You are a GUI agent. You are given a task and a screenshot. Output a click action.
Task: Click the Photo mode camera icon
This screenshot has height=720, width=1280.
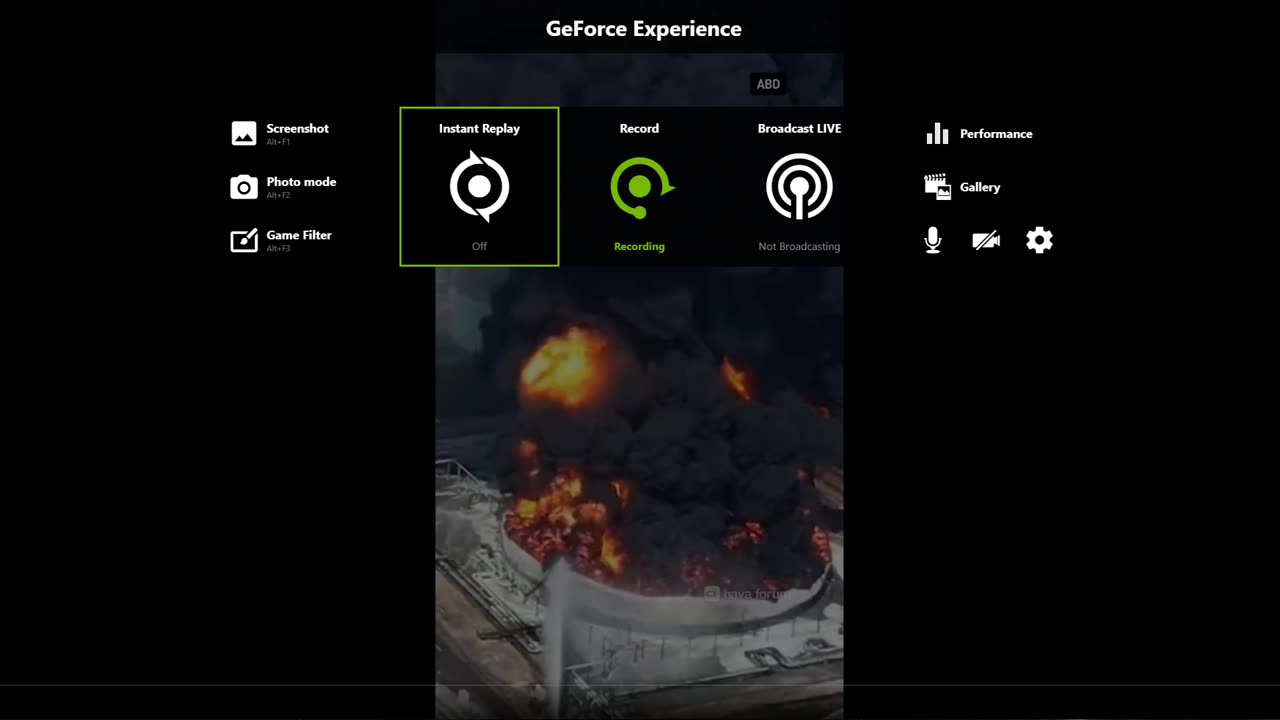[x=244, y=187]
